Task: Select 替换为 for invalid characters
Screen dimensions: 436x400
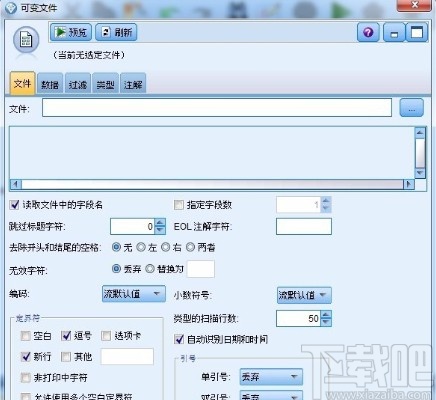Action: click(150, 269)
